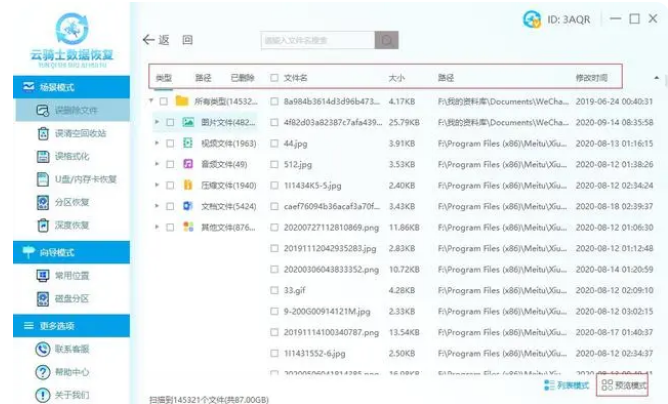
Task: Click the file list 路径 column header
Action: pyautogui.click(x=446, y=78)
